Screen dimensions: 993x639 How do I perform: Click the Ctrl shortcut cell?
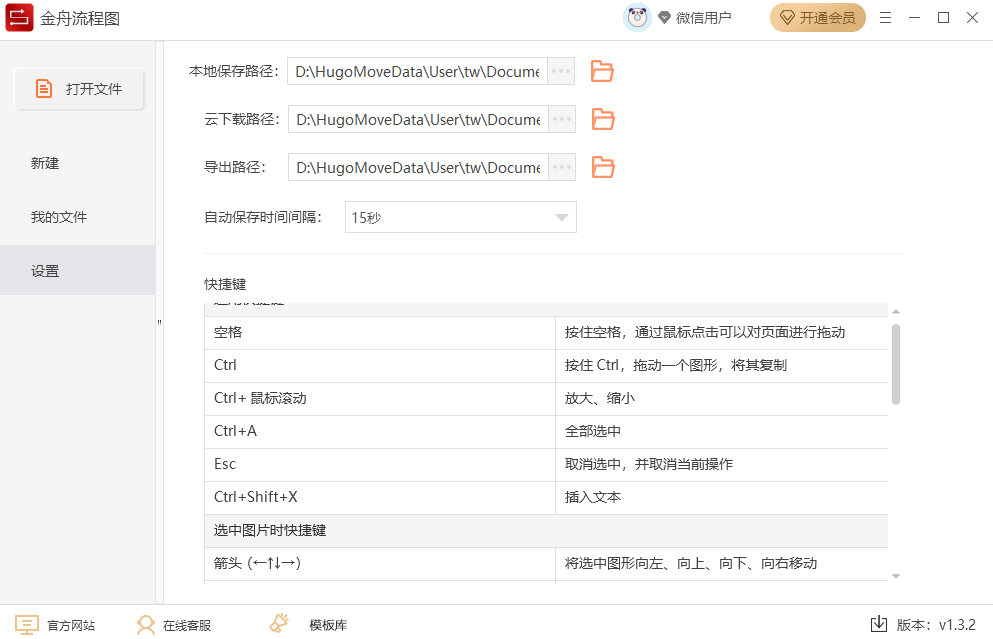(380, 365)
